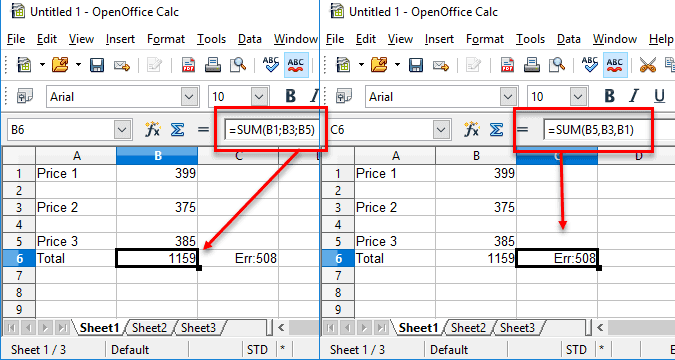Click Spelling check icon in right window
The height and width of the screenshot is (360, 675).
[590, 65]
